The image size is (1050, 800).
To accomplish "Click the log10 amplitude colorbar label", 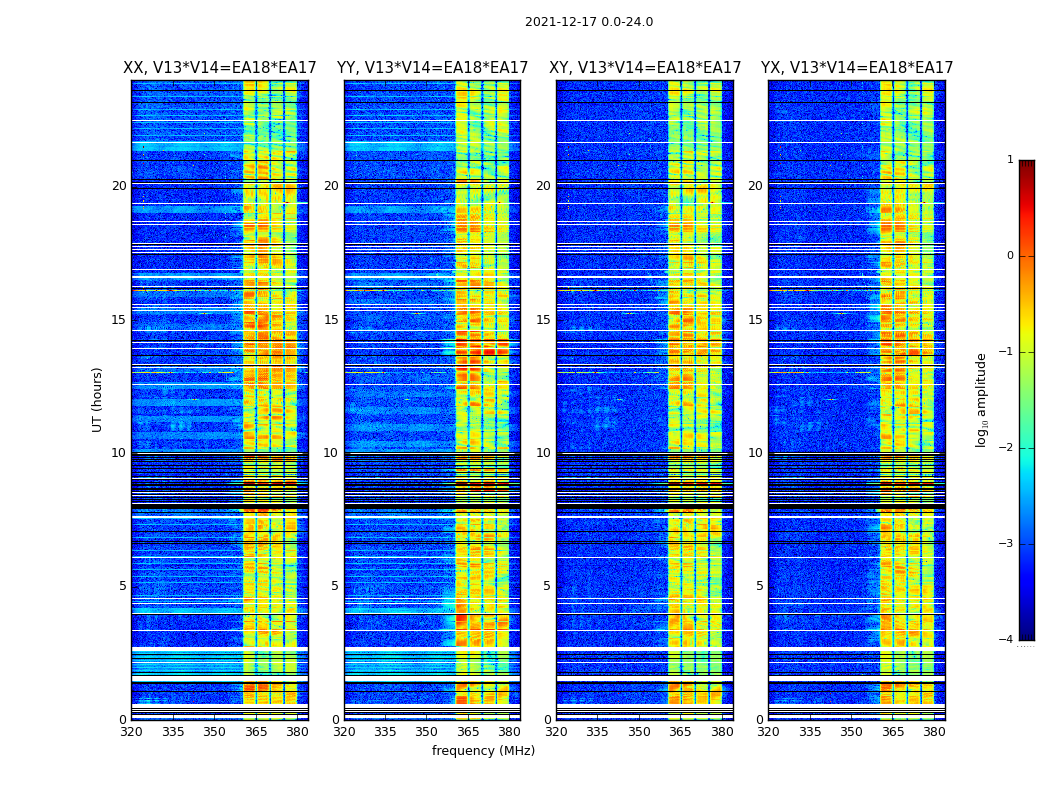I will coord(981,400).
